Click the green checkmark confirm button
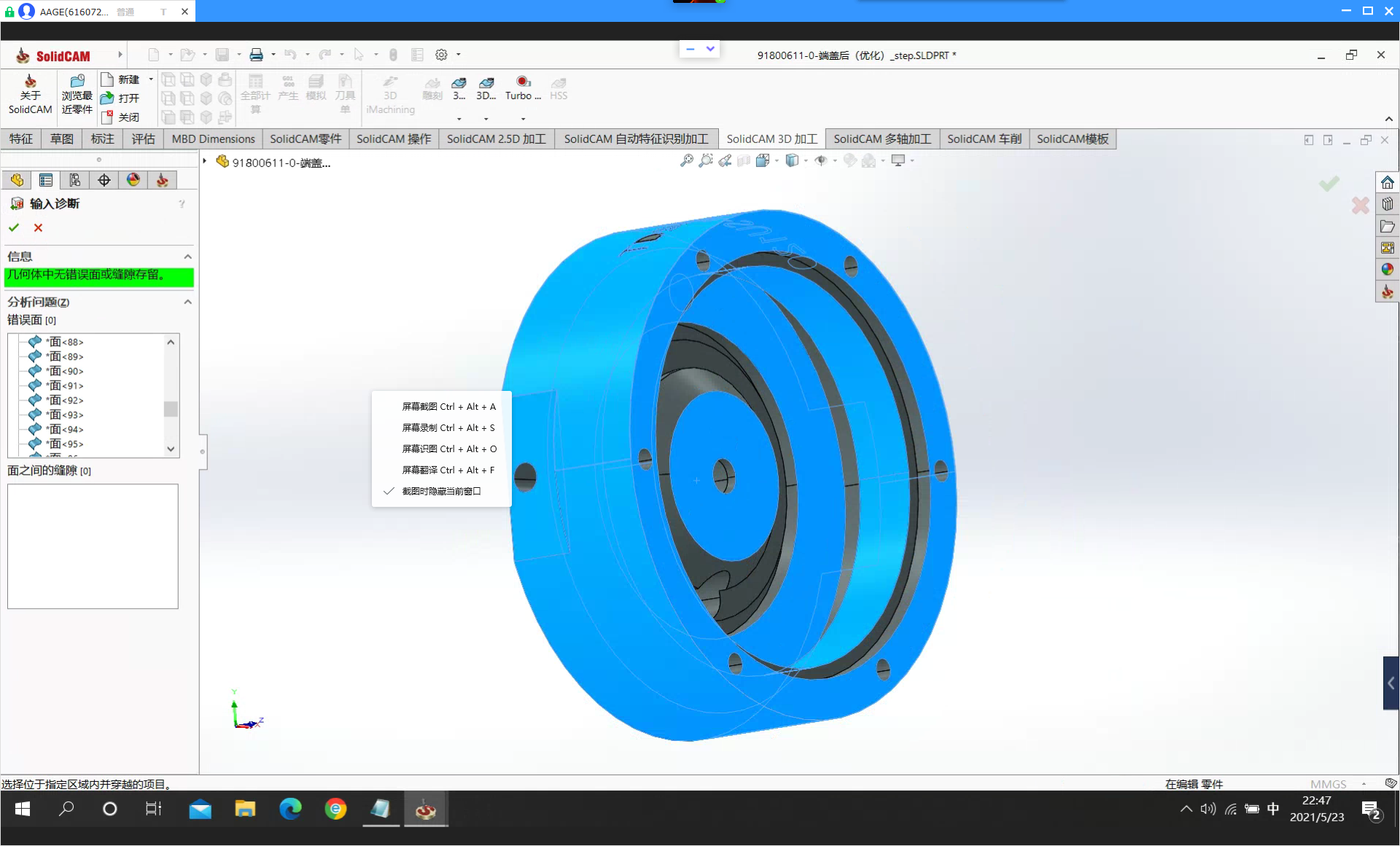Screen dimensions: 1400x846 (14, 227)
